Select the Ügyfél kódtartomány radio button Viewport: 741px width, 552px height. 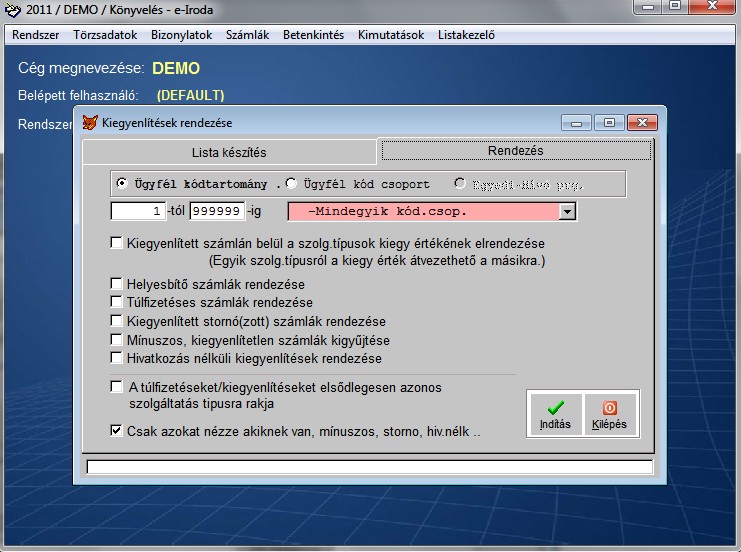[123, 183]
